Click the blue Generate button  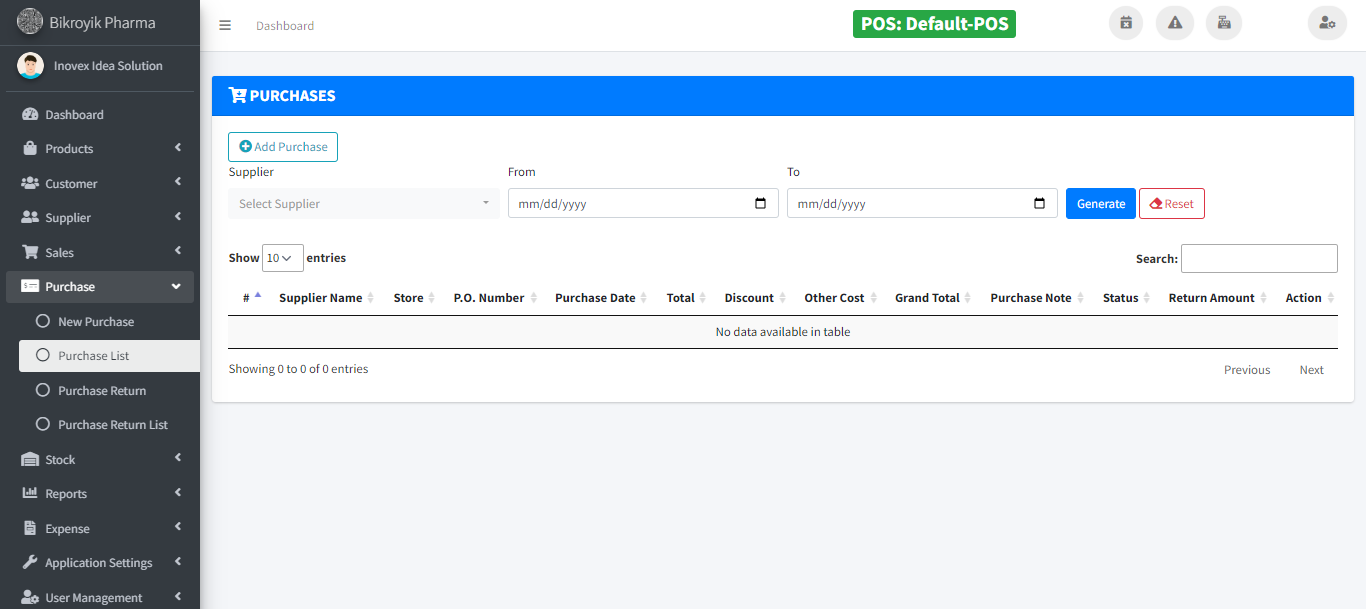(1100, 203)
